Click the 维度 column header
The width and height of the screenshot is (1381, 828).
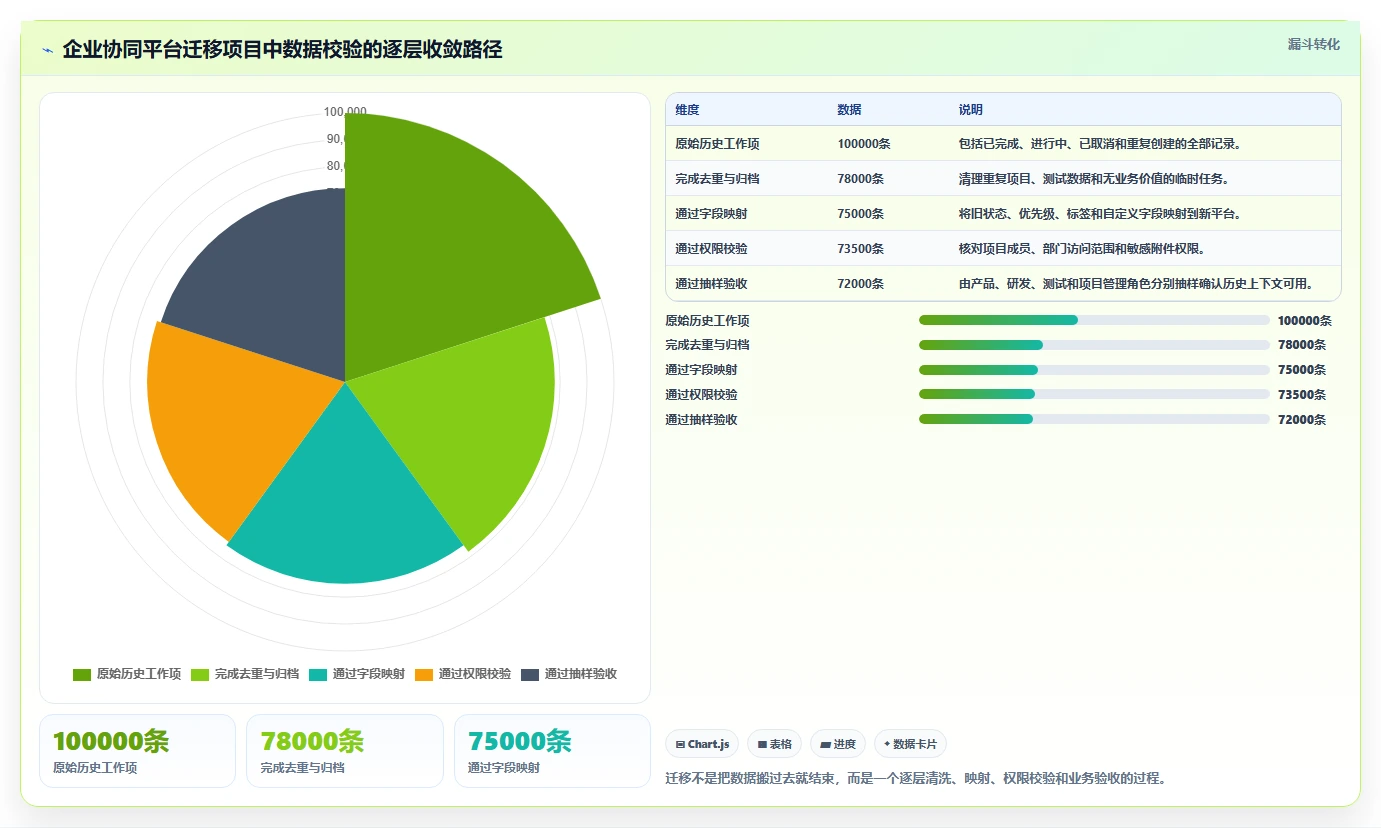click(x=687, y=110)
